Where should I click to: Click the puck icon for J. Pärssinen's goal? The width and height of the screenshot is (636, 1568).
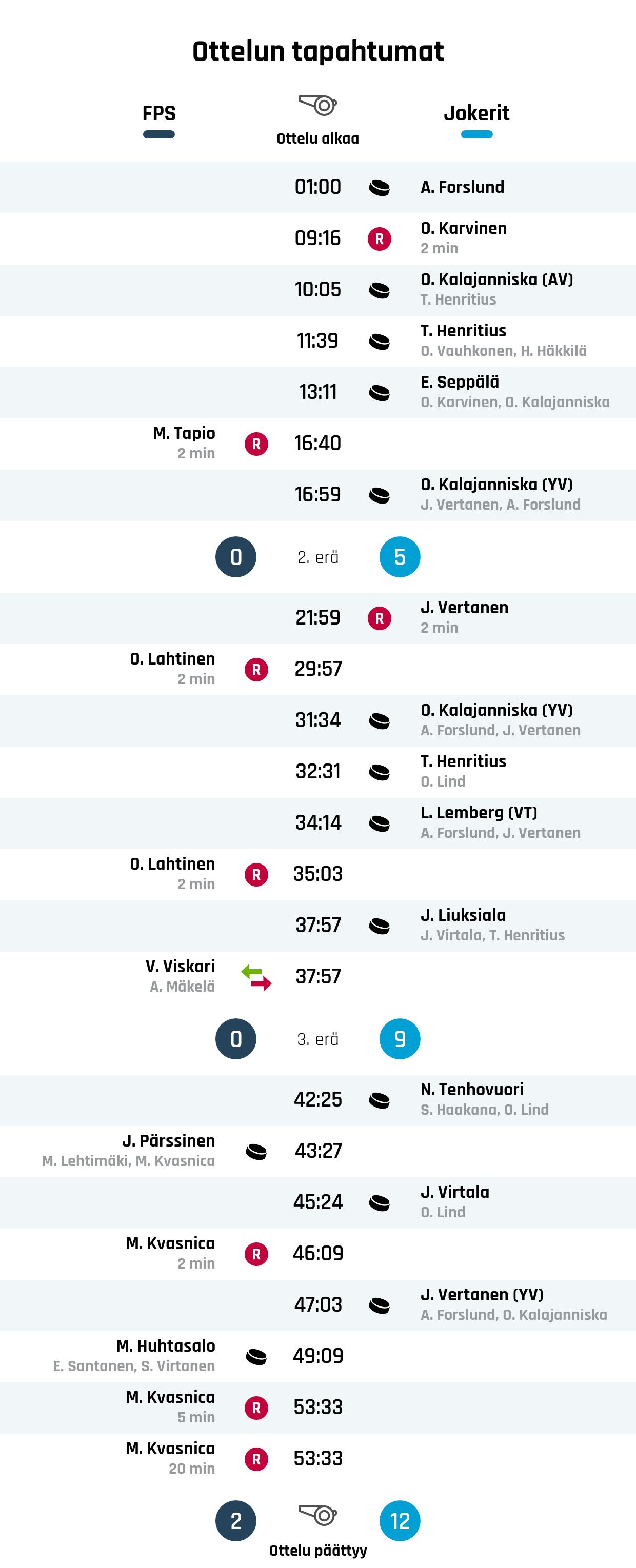[256, 1151]
